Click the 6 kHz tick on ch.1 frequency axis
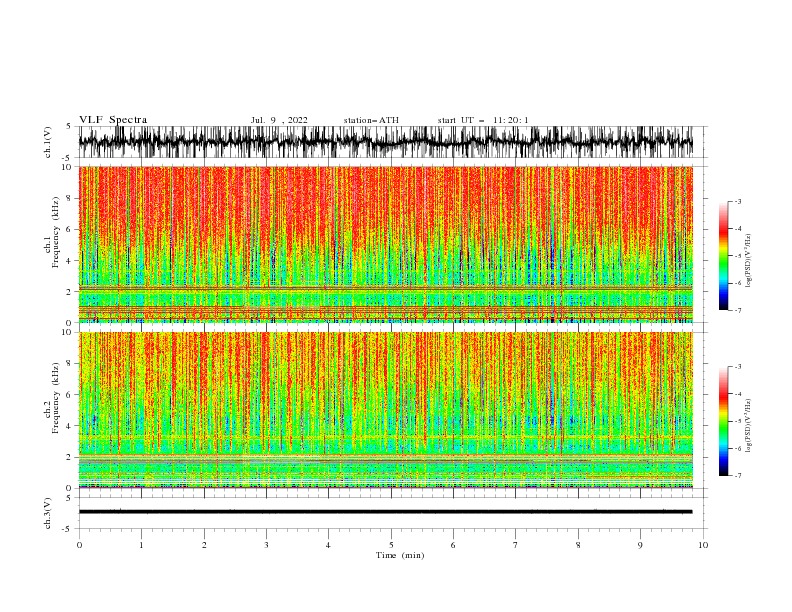 pyautogui.click(x=70, y=230)
